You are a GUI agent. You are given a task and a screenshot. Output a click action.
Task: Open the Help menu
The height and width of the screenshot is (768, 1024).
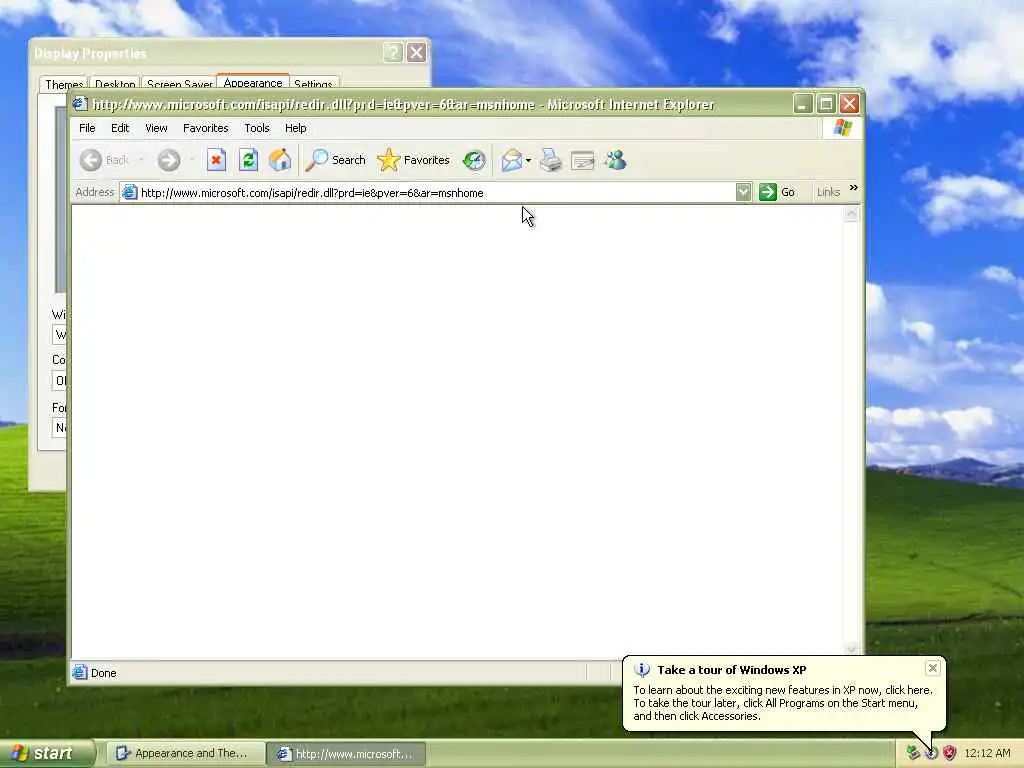coord(295,128)
